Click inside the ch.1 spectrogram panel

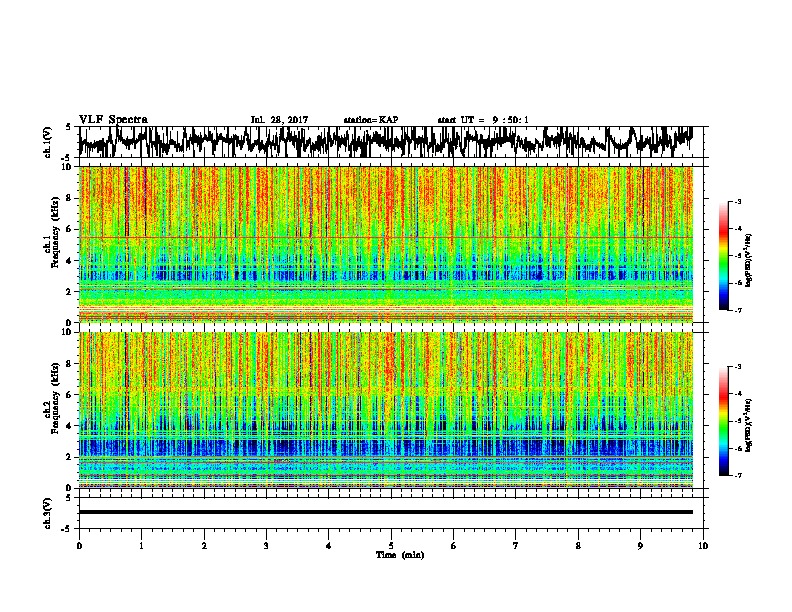pyautogui.click(x=386, y=244)
